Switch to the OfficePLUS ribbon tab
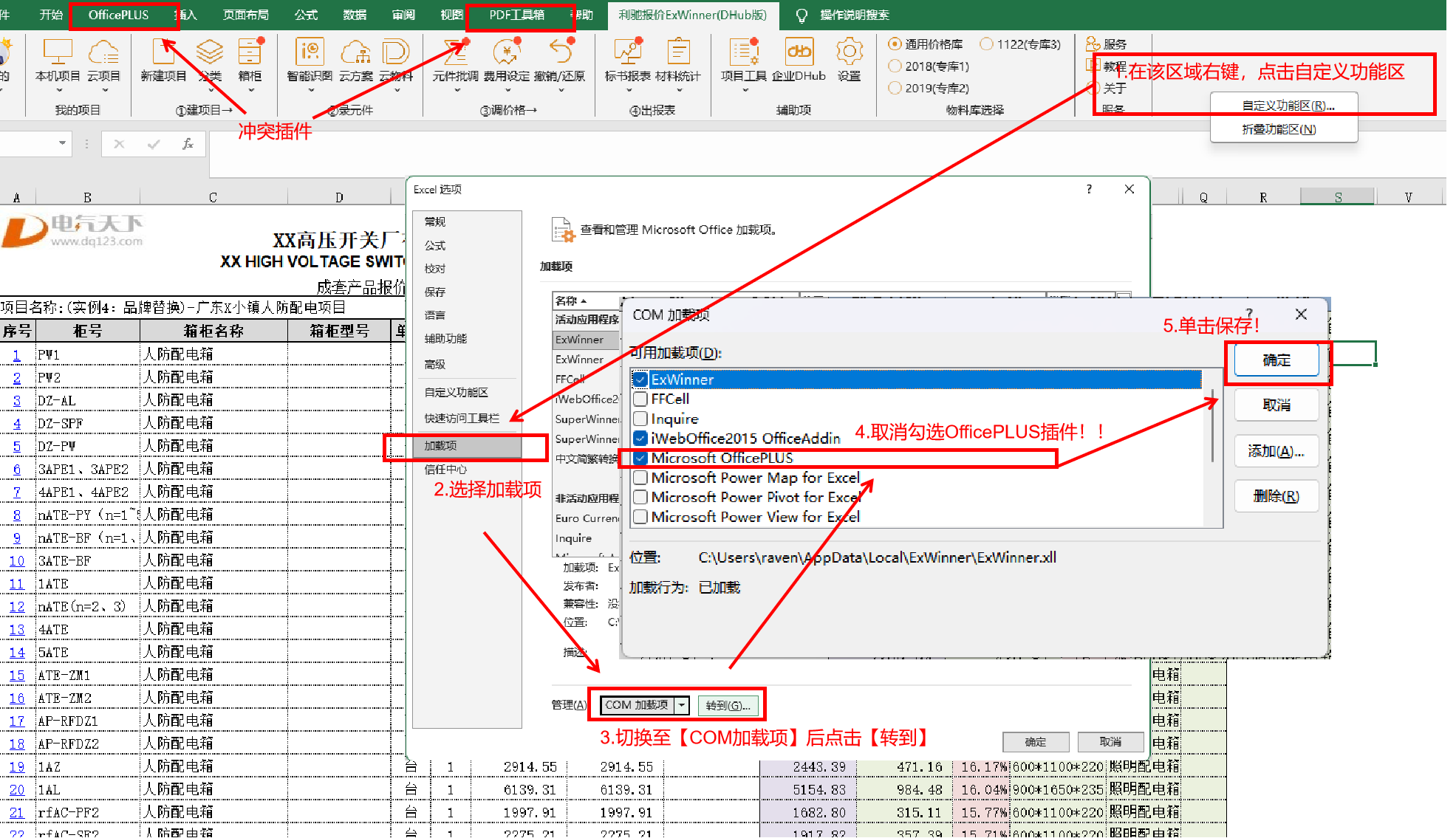This screenshot has width=1456, height=838. click(118, 15)
